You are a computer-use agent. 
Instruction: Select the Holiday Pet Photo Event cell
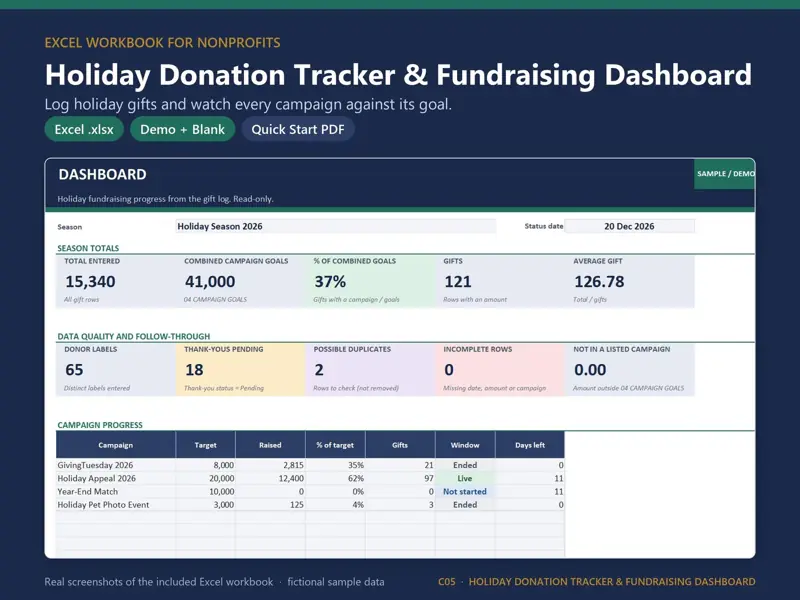pyautogui.click(x=116, y=505)
